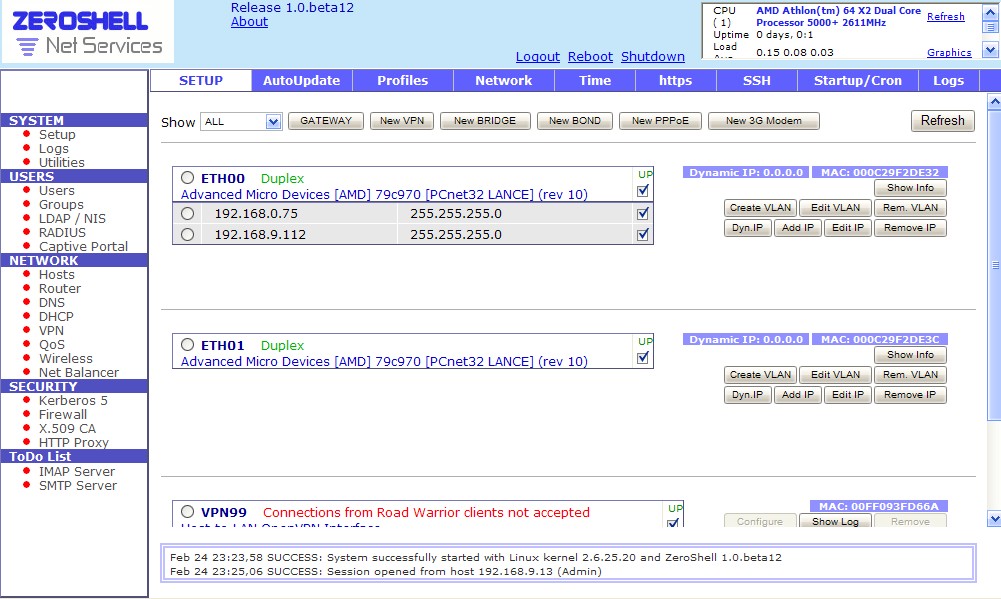Click the ZeroShell Net Services logo
The width and height of the screenshot is (1001, 599).
pyautogui.click(x=87, y=33)
